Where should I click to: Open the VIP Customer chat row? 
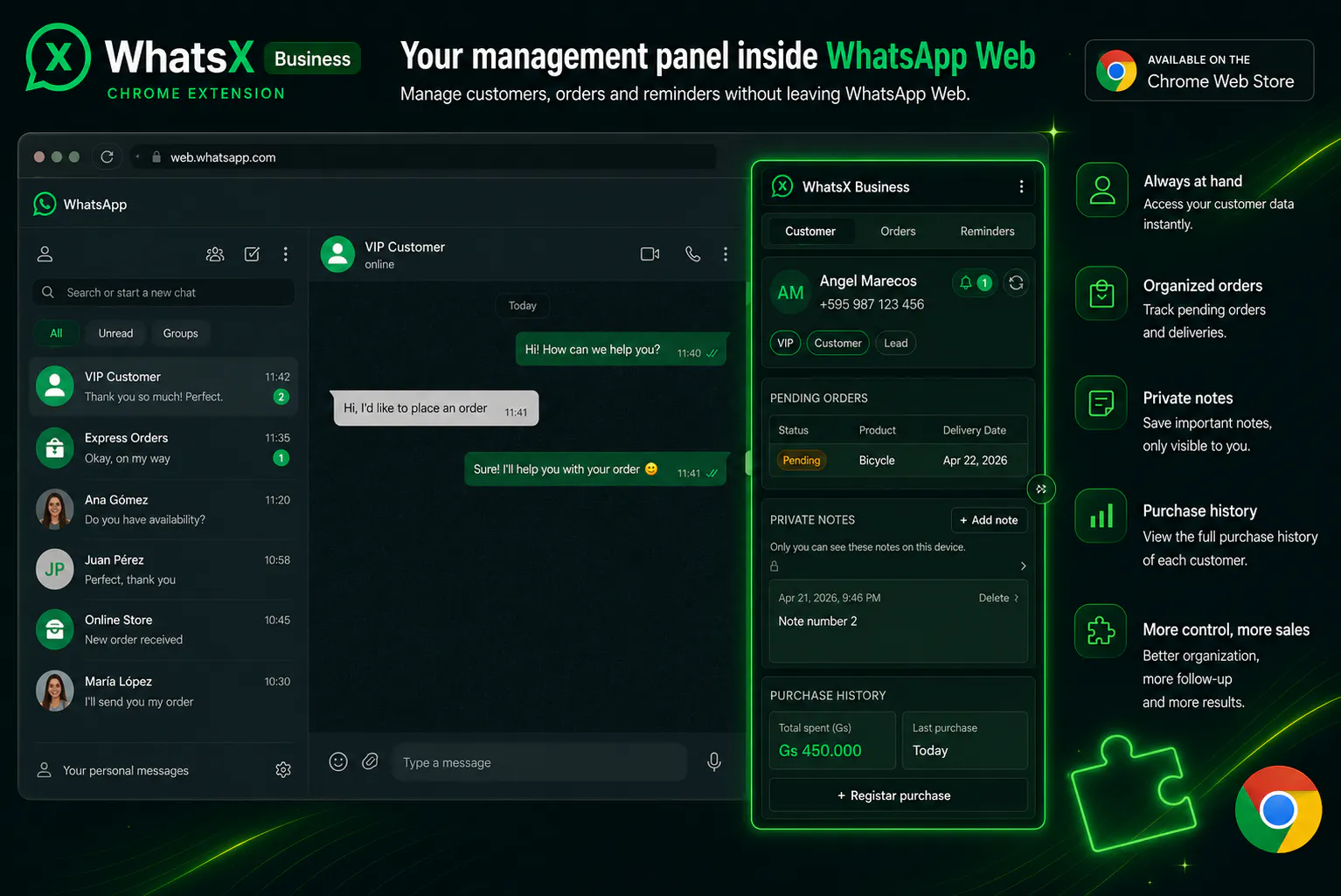163,386
